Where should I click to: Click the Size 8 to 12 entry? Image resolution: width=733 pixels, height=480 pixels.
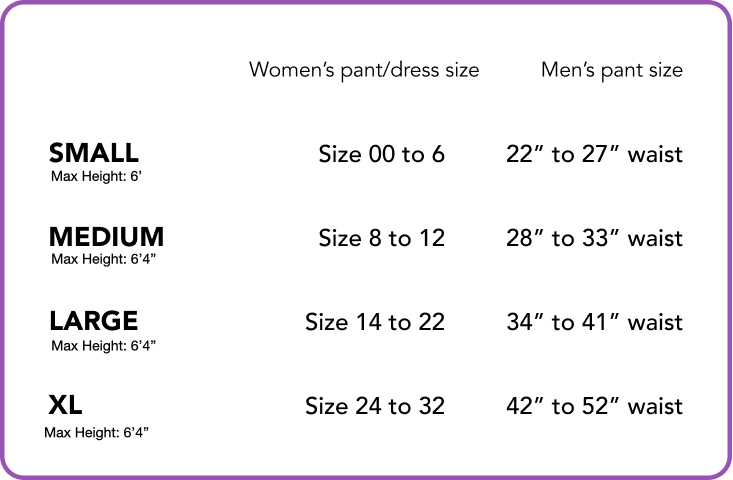pyautogui.click(x=381, y=239)
